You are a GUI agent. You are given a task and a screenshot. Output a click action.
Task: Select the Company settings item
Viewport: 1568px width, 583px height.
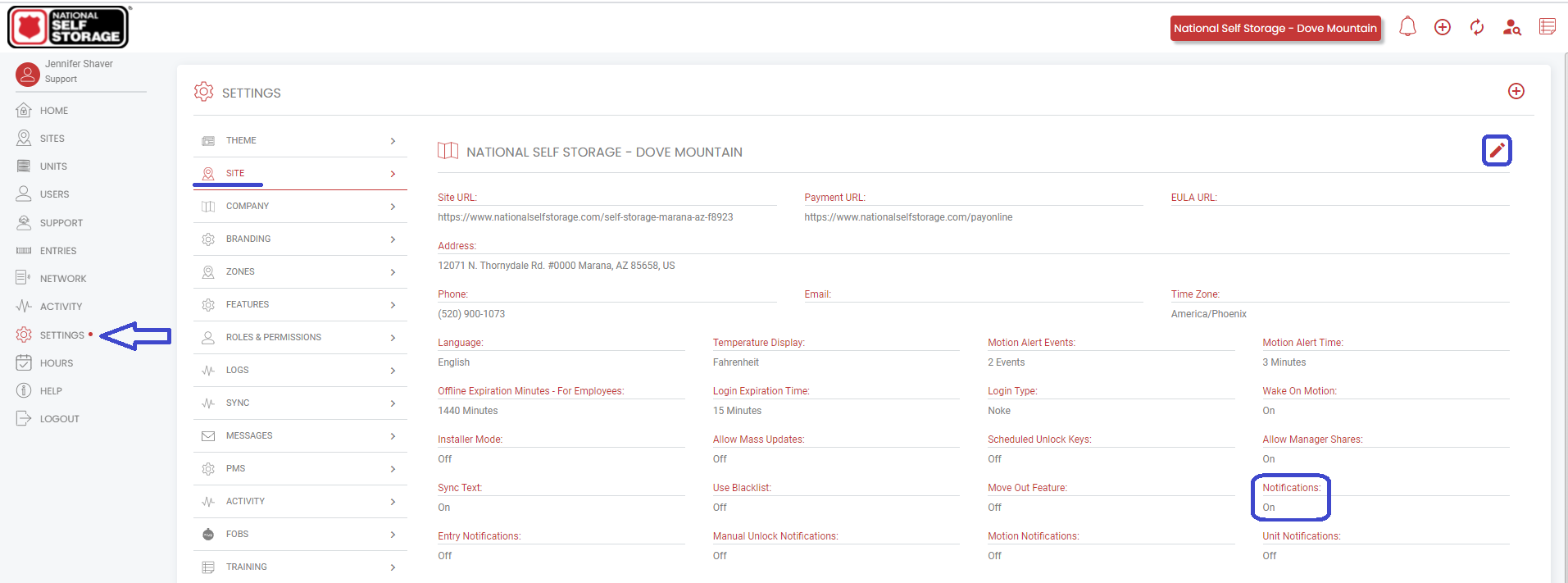click(300, 206)
